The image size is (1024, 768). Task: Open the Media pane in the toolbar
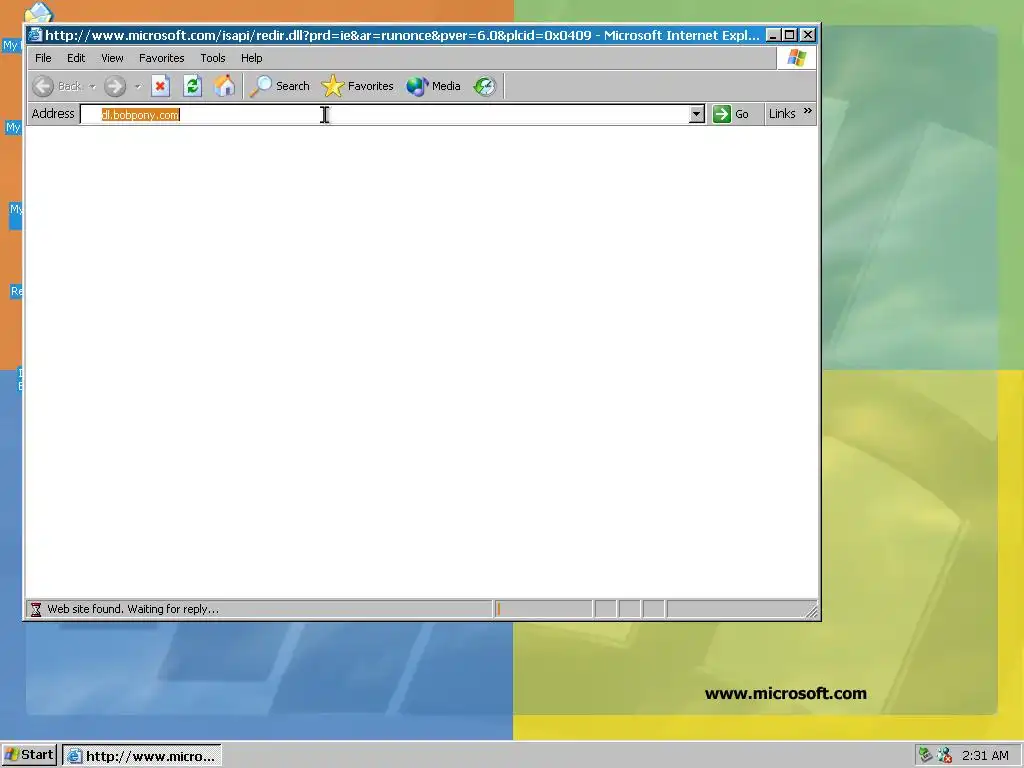(434, 86)
